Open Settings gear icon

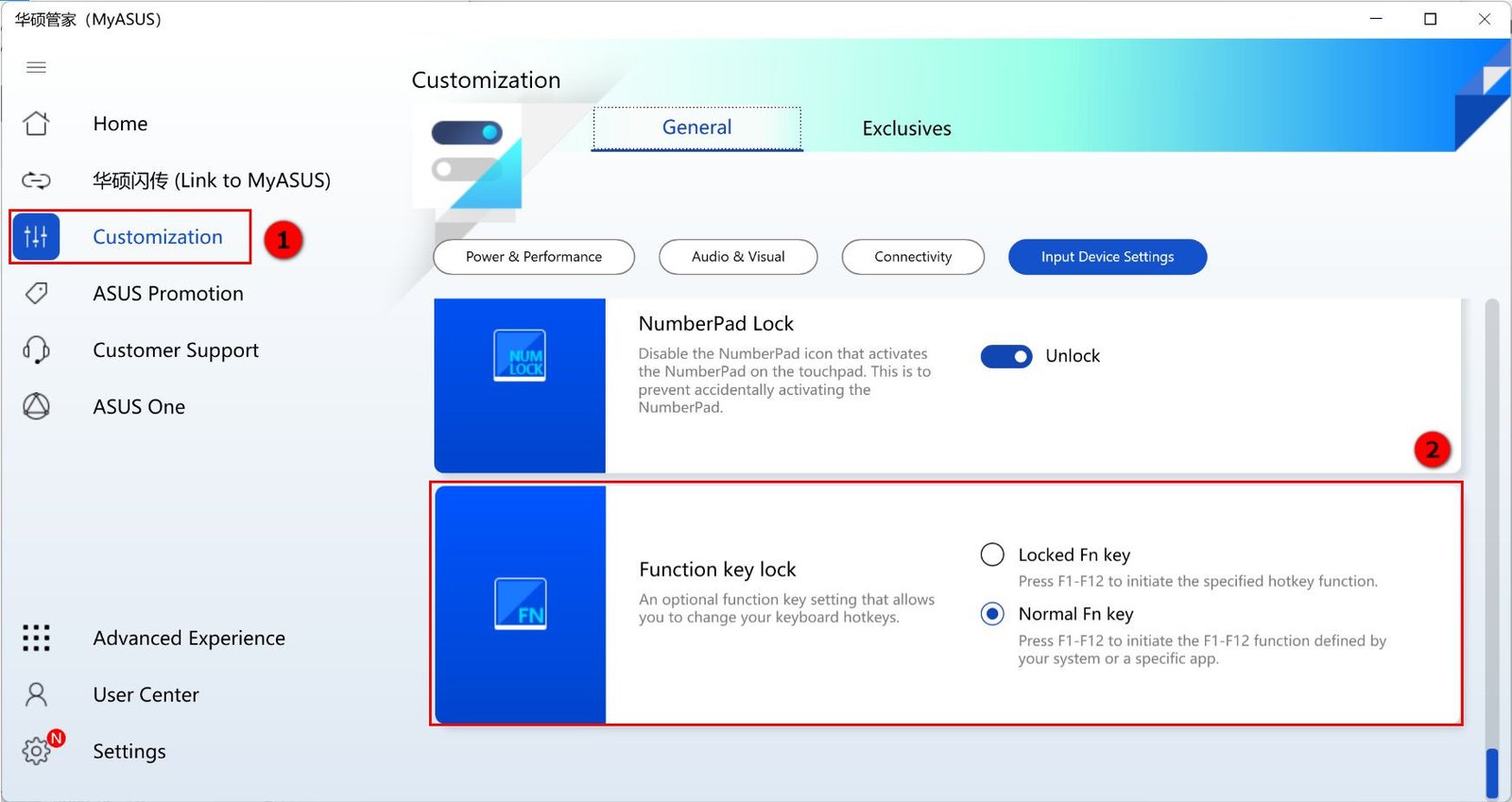[x=36, y=752]
